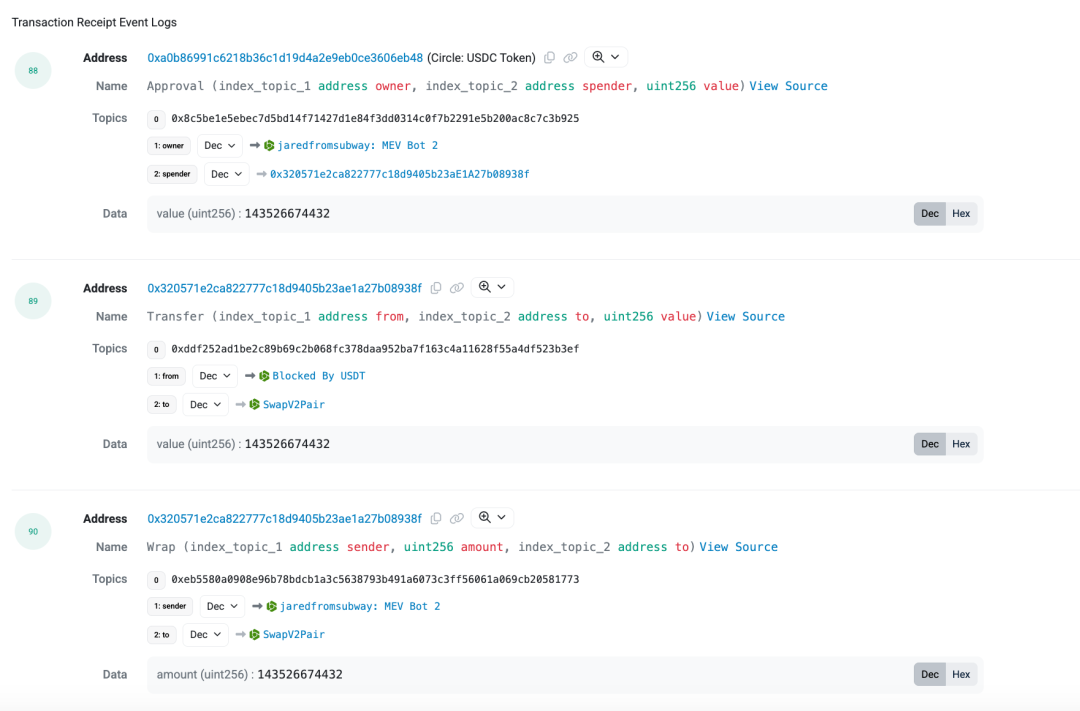Open magnifier filter dropdown for log 89
Screen dimensions: 1080x711
pos(492,287)
